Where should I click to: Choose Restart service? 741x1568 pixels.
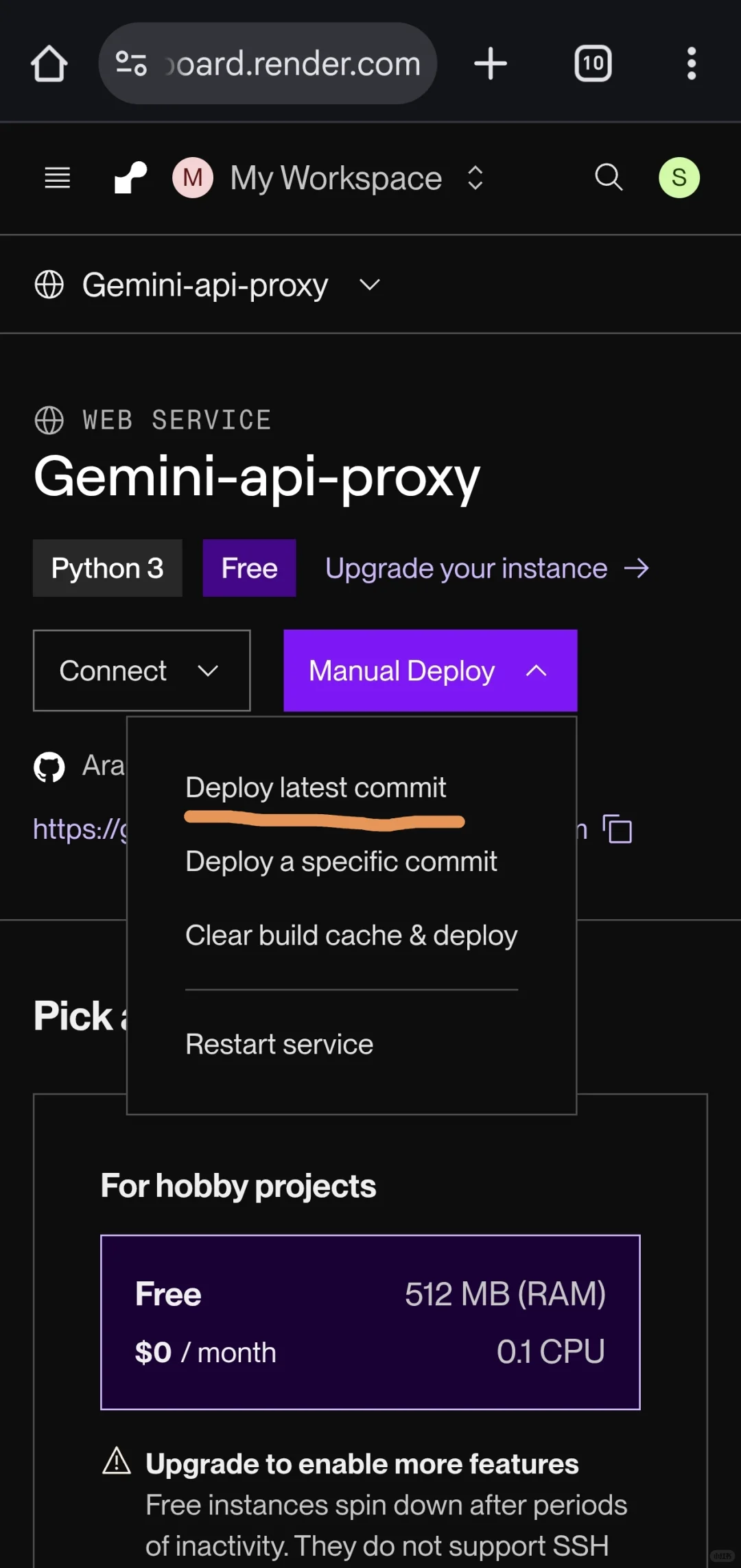(x=279, y=1045)
